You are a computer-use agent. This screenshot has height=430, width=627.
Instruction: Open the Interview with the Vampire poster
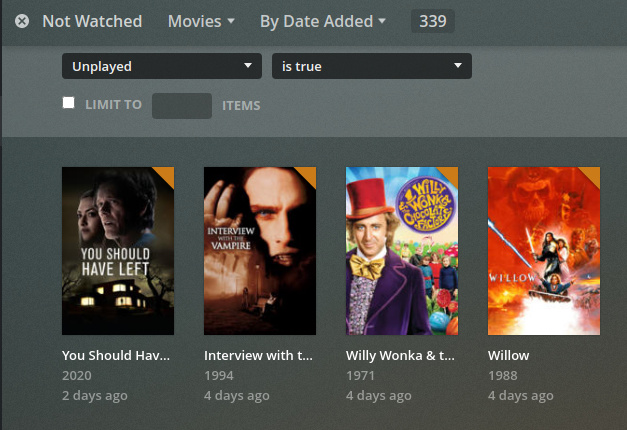pyautogui.click(x=260, y=251)
